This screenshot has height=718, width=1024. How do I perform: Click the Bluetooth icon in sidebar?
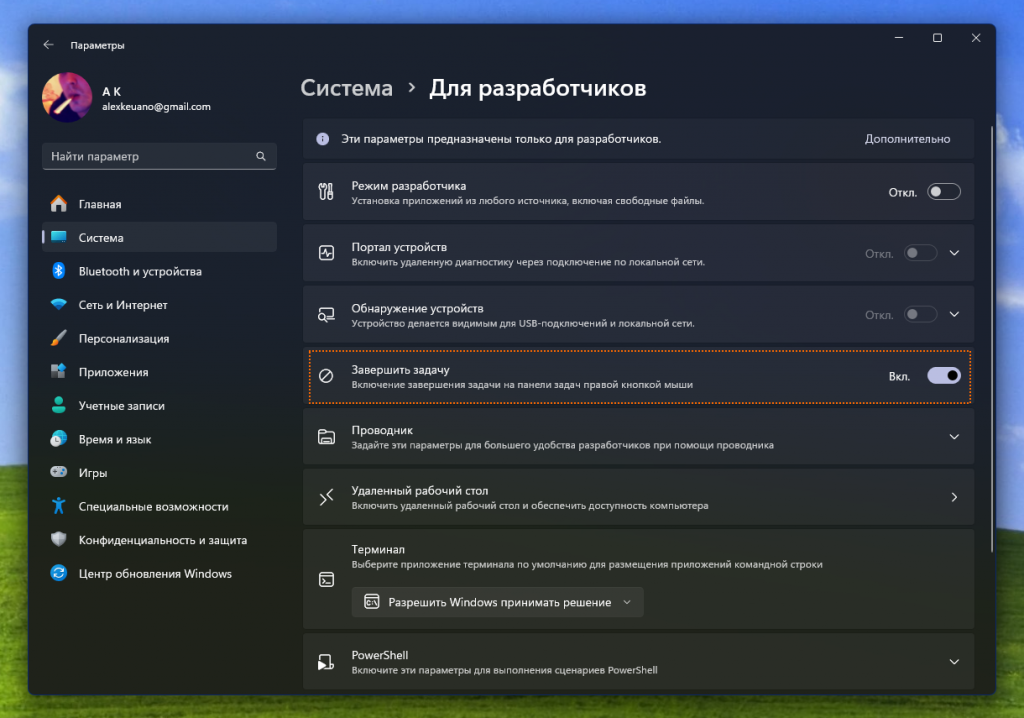point(59,271)
